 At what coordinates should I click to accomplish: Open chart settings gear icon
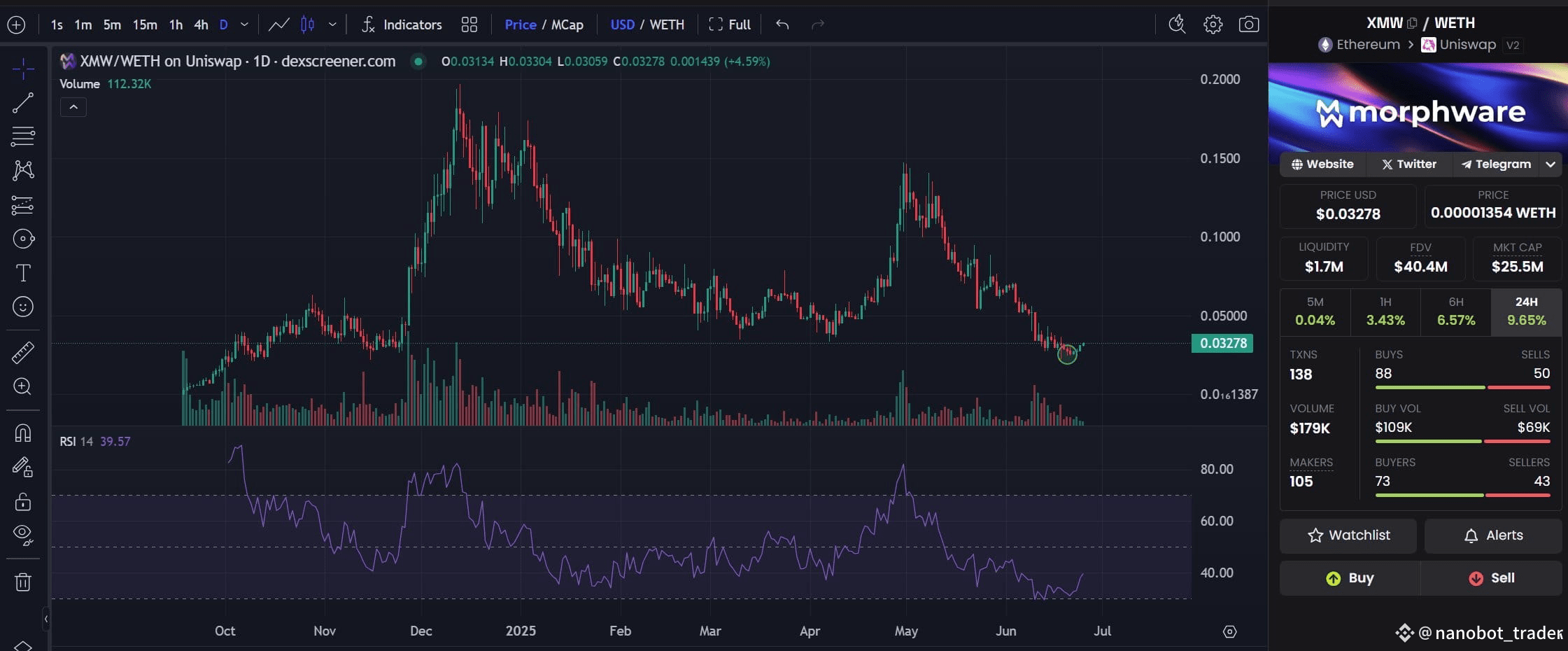pyautogui.click(x=1213, y=25)
